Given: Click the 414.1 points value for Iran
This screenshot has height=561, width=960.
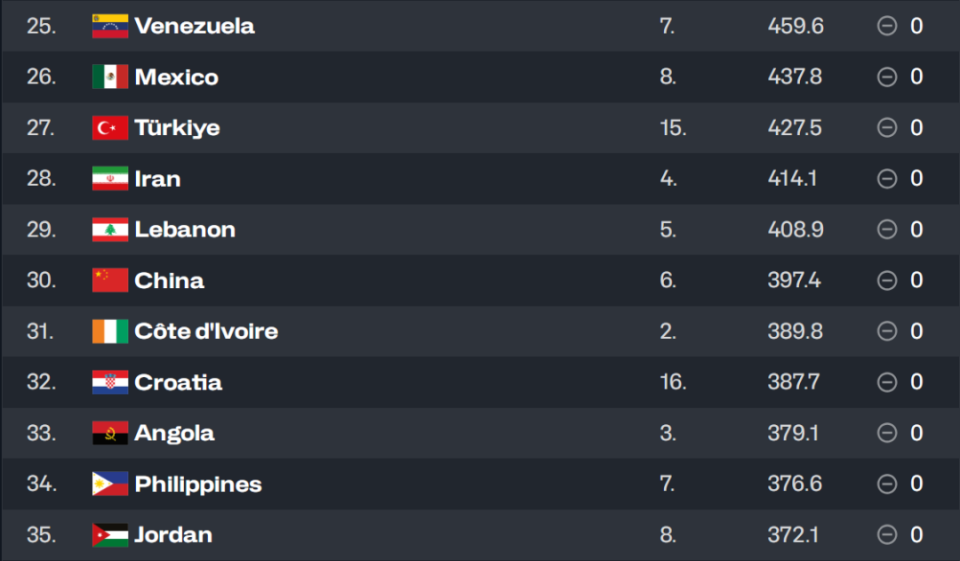Looking at the screenshot, I should [x=794, y=179].
